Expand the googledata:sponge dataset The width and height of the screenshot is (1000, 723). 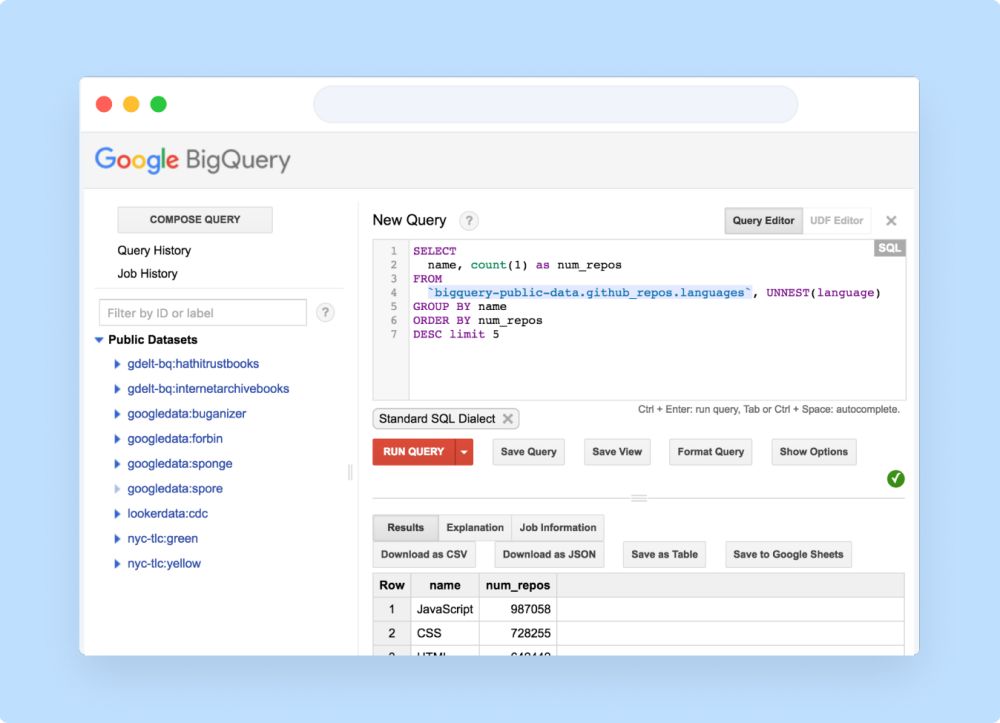tap(117, 464)
